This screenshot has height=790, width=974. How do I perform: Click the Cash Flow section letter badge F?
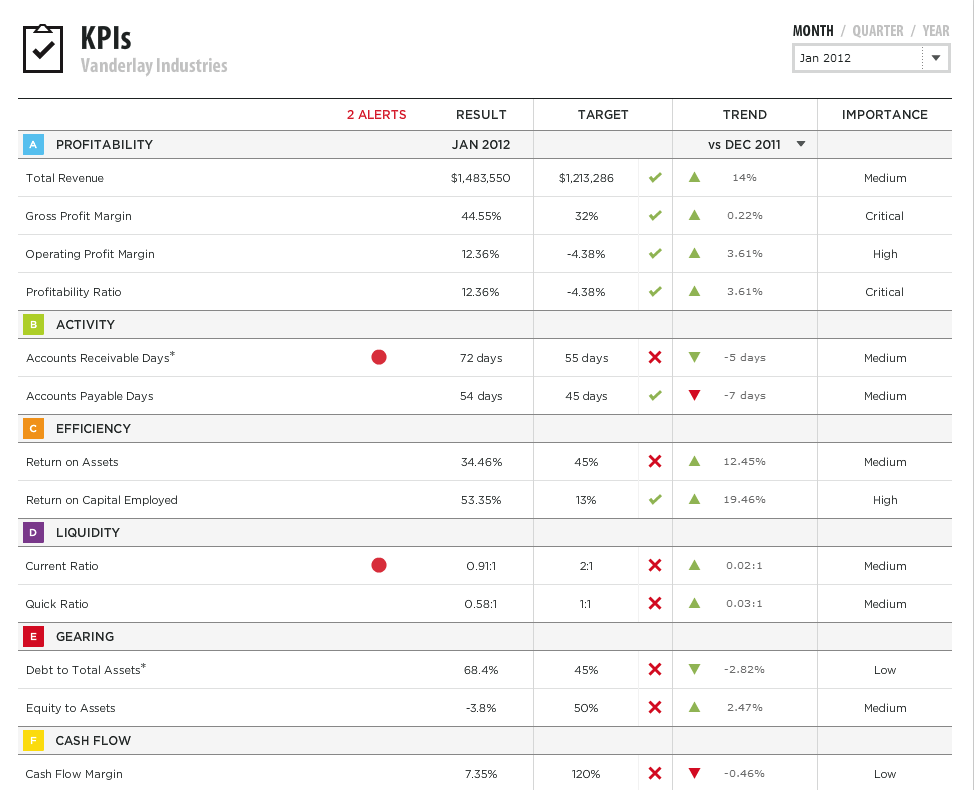pyautogui.click(x=33, y=740)
